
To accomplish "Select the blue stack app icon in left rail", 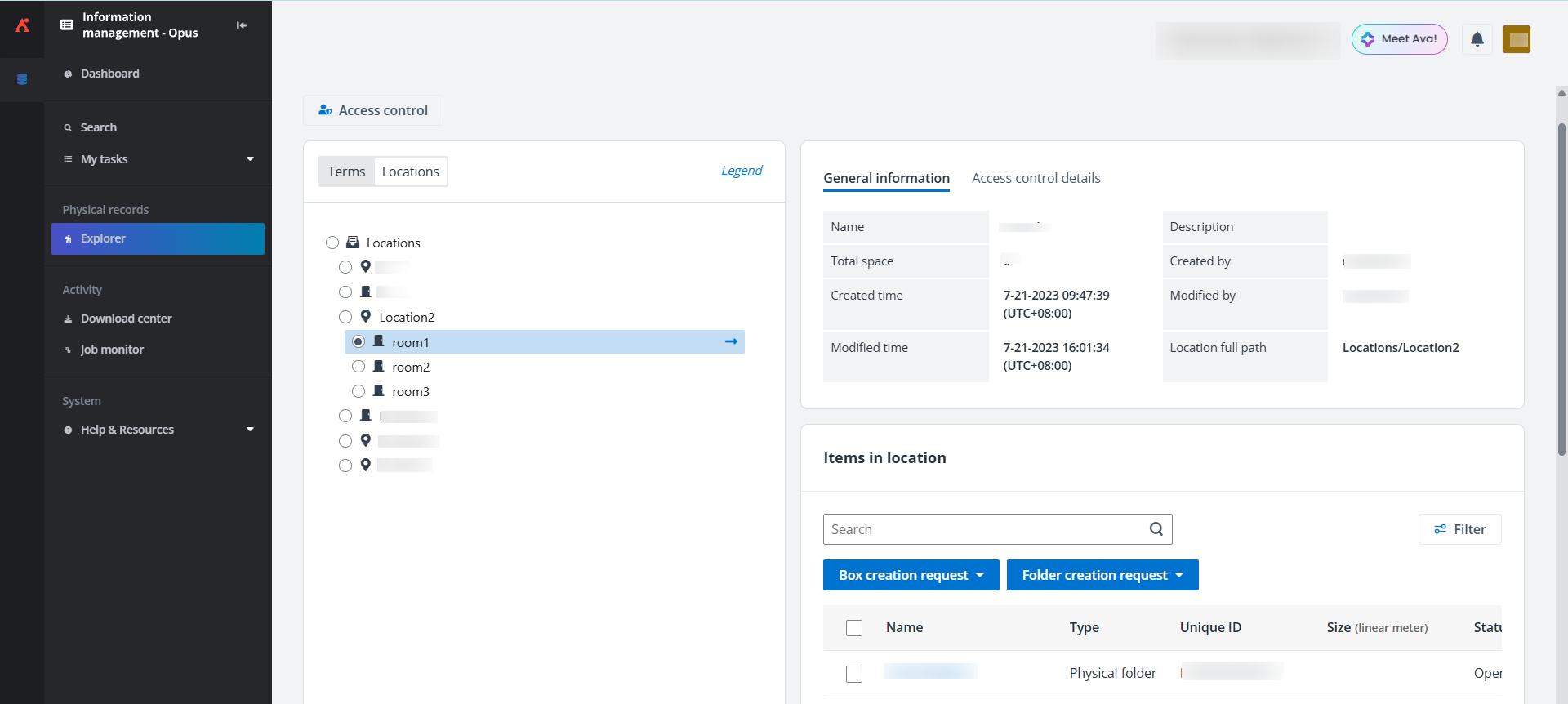I will [22, 79].
